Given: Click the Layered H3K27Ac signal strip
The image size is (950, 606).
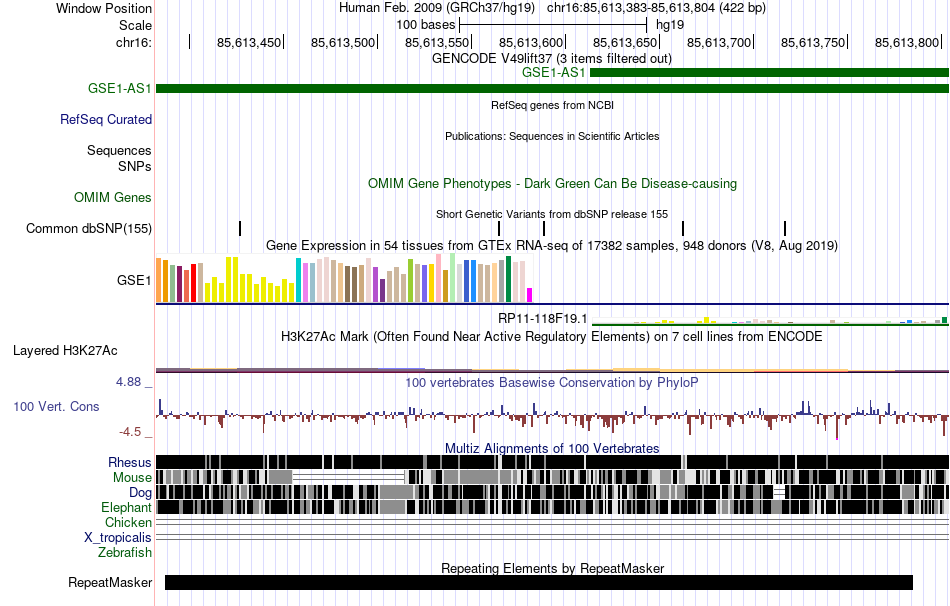Looking at the screenshot, I should (553, 370).
